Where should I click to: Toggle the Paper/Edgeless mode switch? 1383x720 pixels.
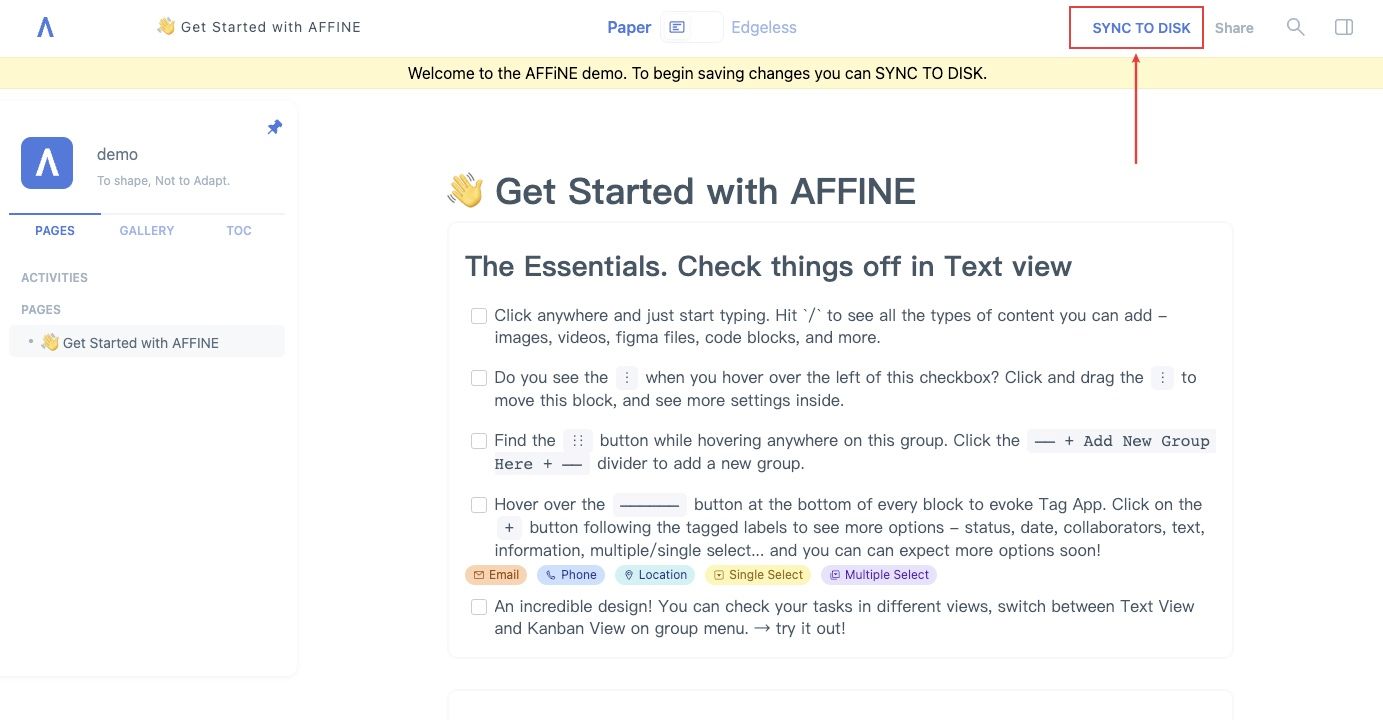(691, 27)
